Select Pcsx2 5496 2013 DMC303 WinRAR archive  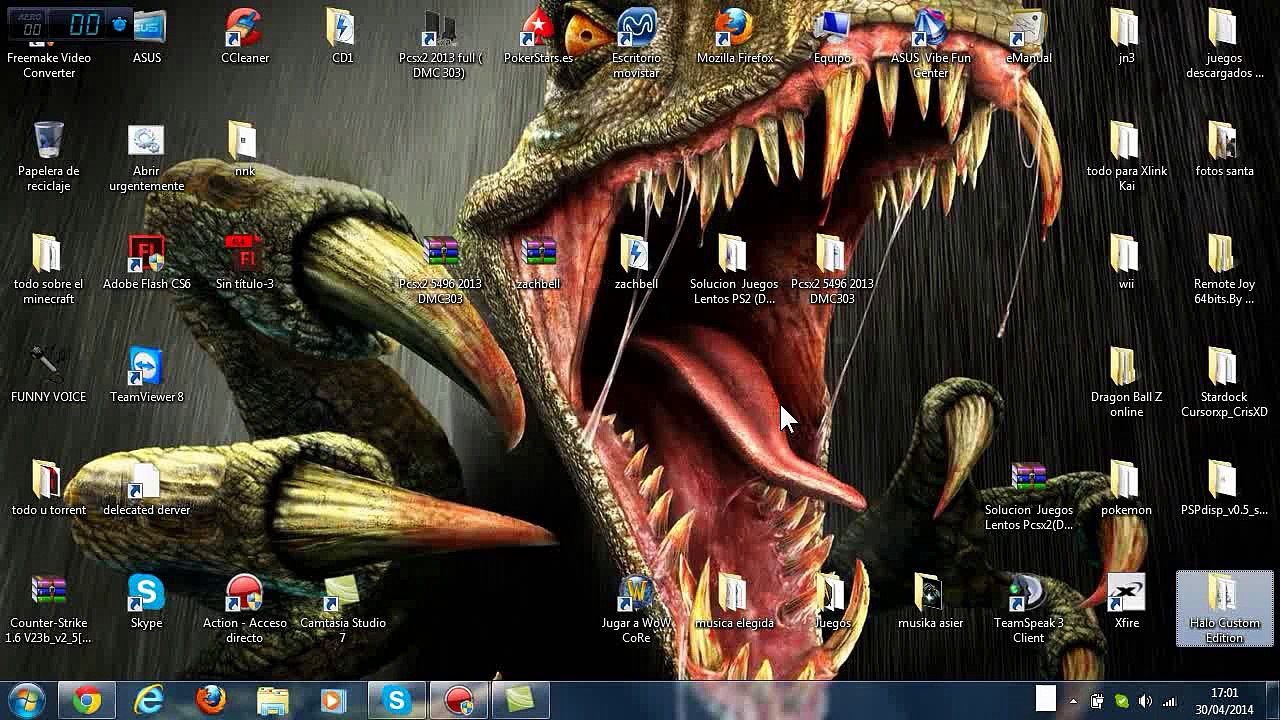440,270
